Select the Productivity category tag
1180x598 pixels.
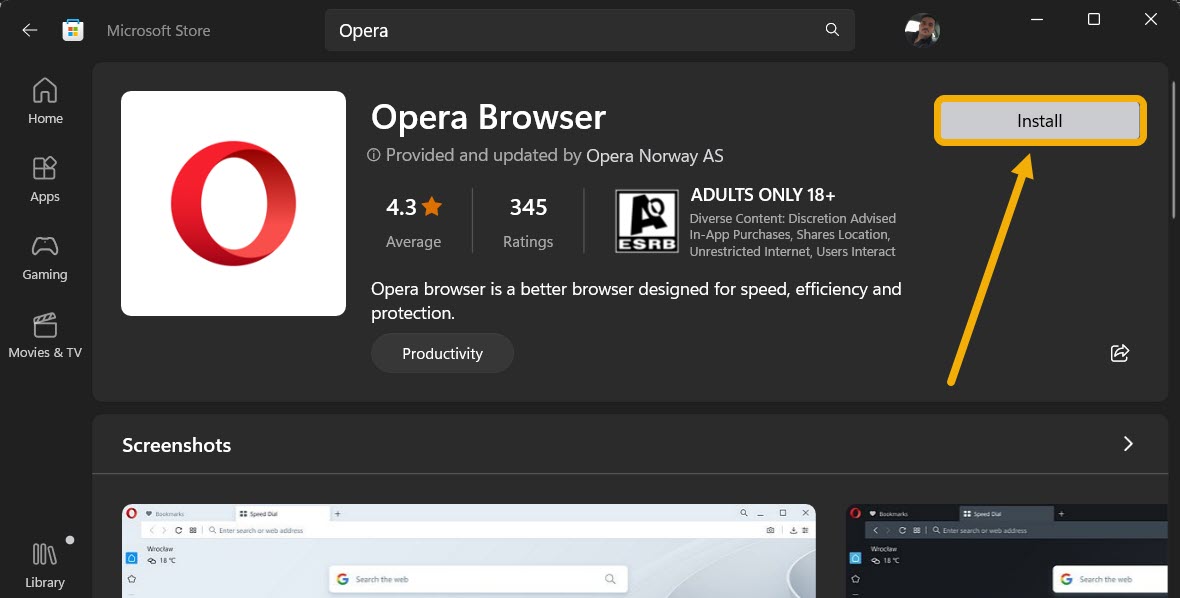pos(442,352)
